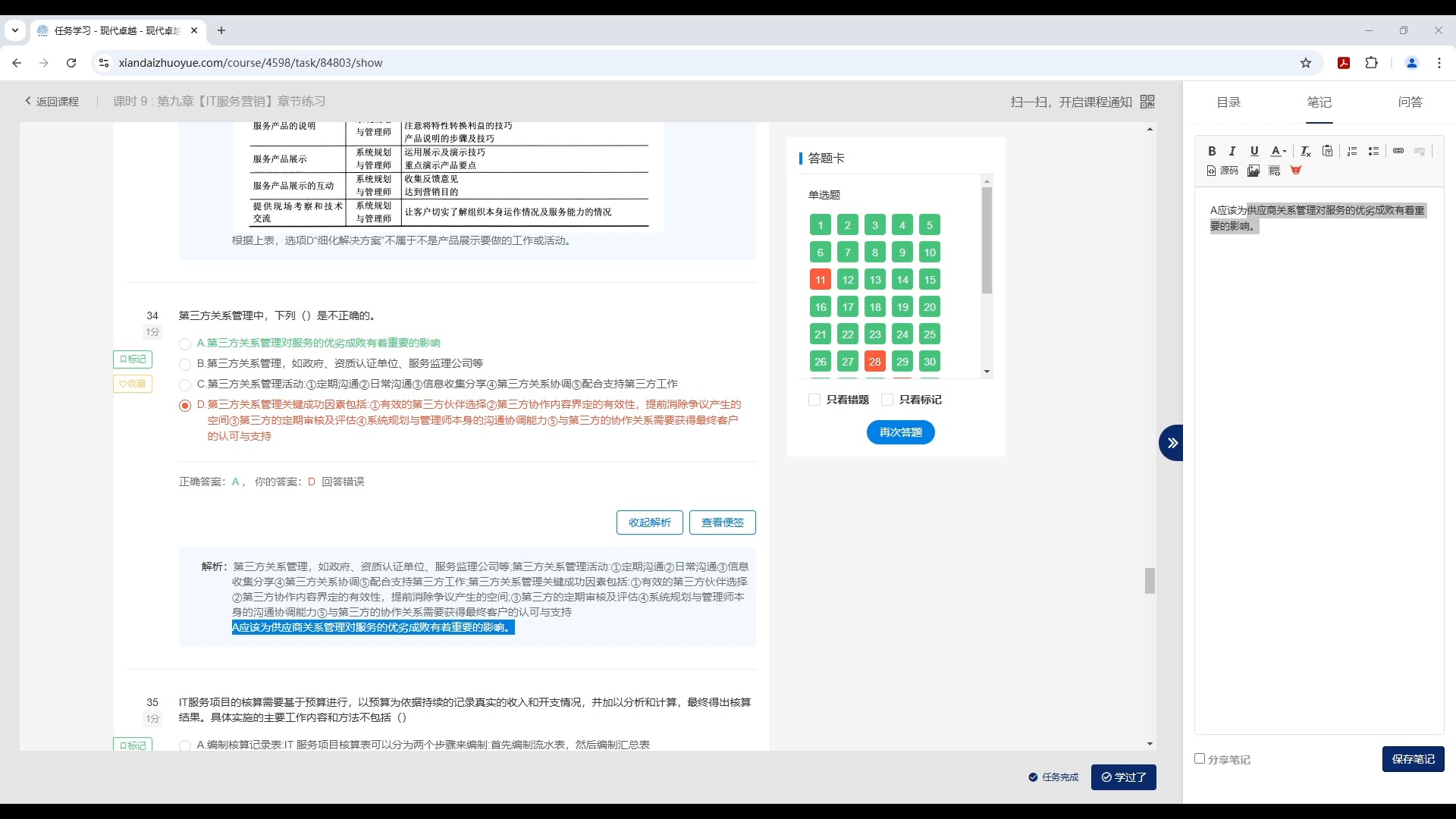Click the 查看便签 button
Image resolution: width=1456 pixels, height=819 pixels.
[723, 522]
